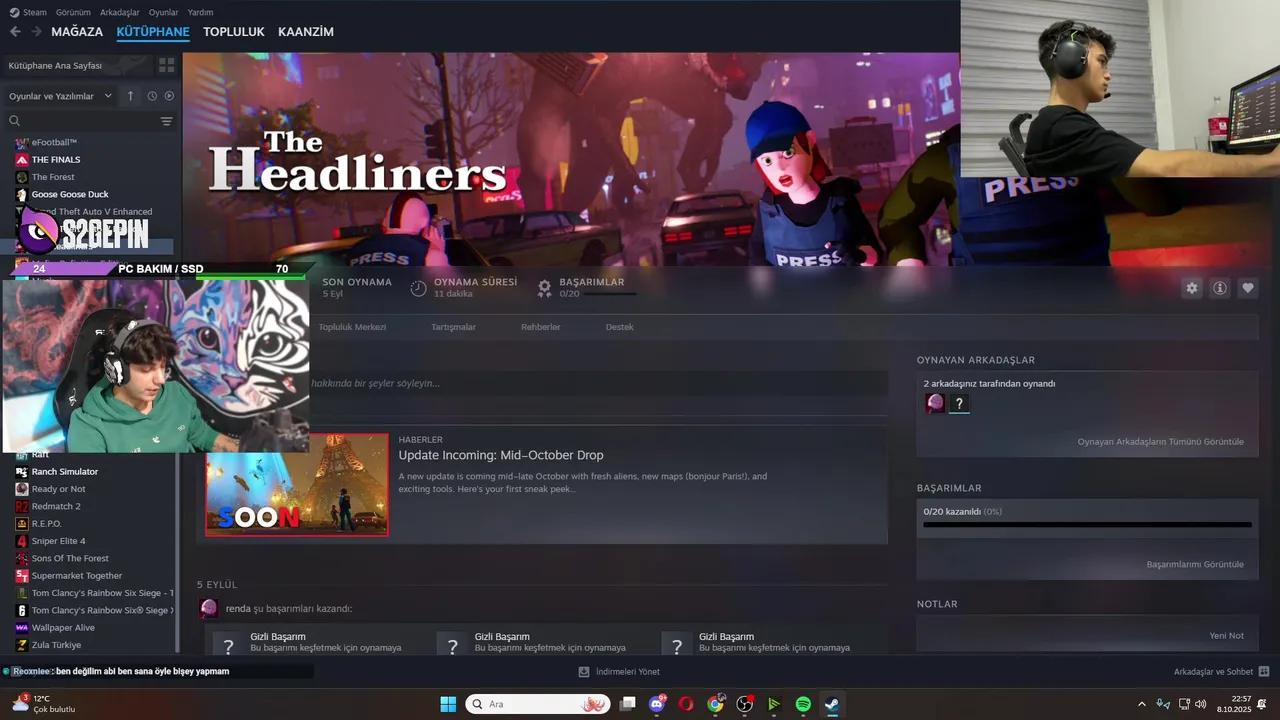Screen dimensions: 1280x720
Task: Click the downloads manager icon
Action: pyautogui.click(x=584, y=672)
